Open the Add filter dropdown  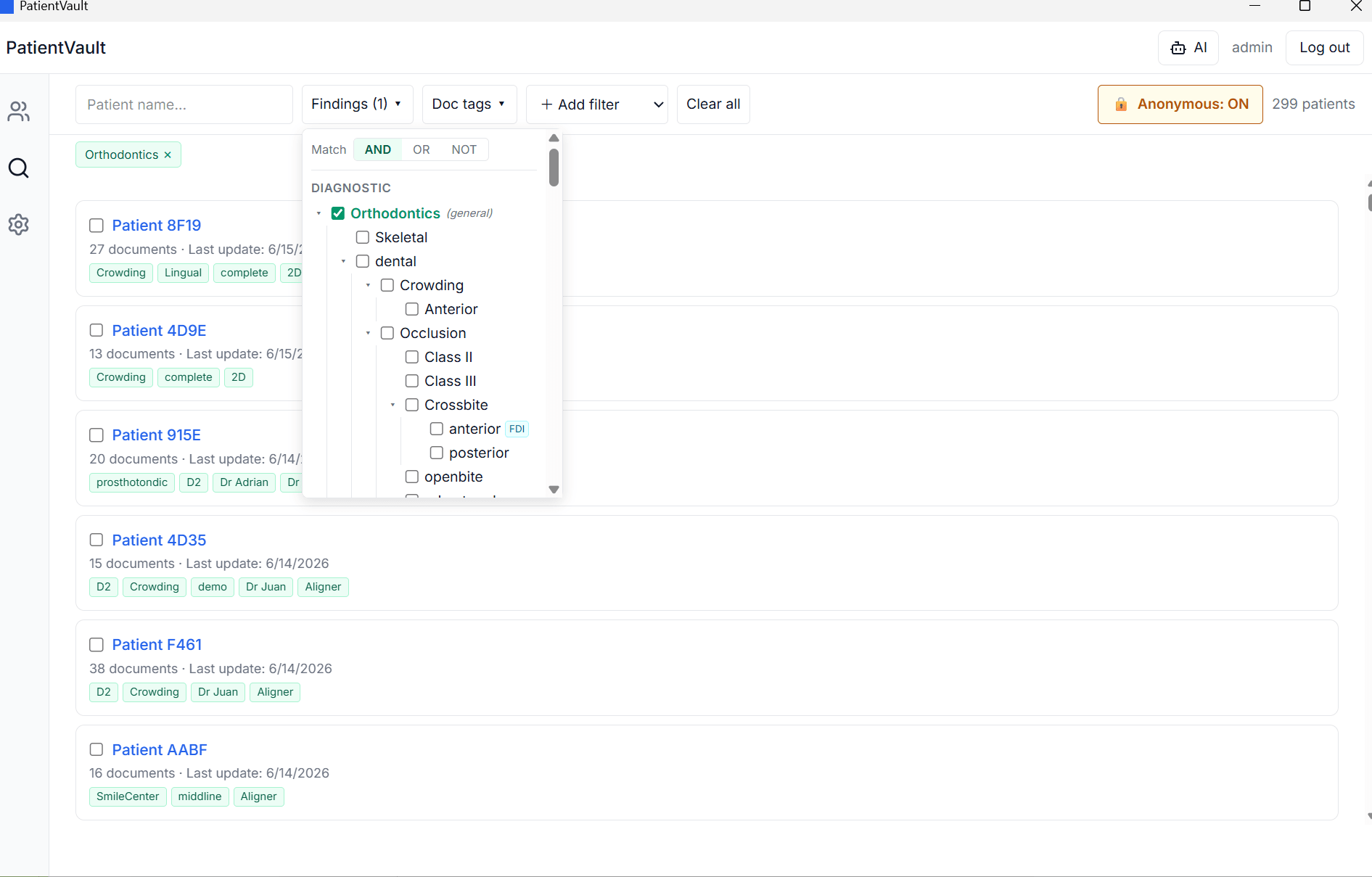pyautogui.click(x=596, y=104)
